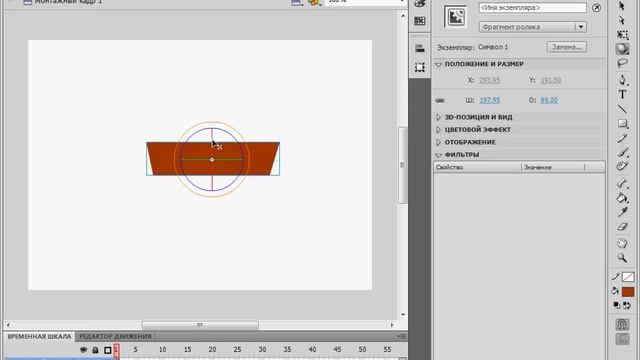Switch to РЕДАКТОР ДВИЖЕНИЯ tab
640x360 pixels.
(x=116, y=336)
